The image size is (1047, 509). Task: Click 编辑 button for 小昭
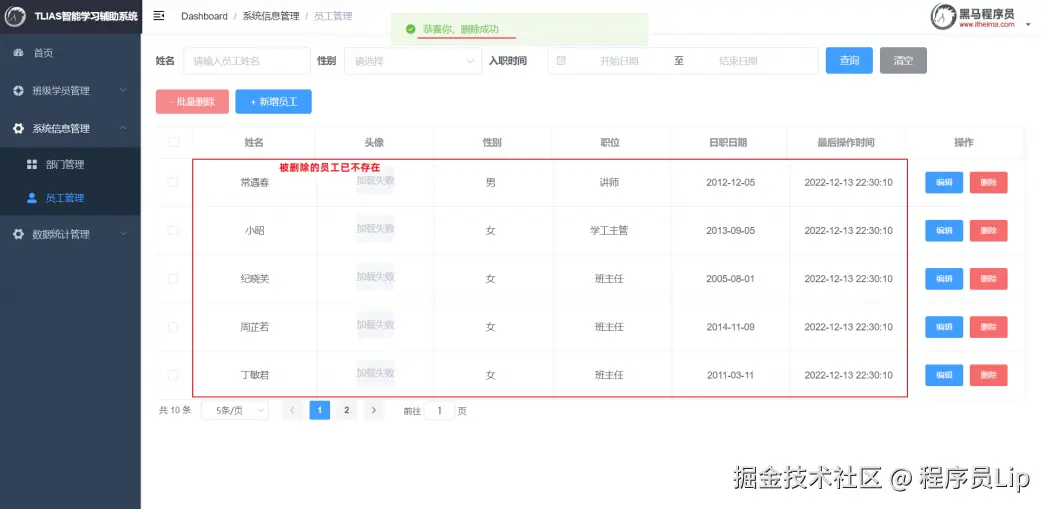point(944,230)
